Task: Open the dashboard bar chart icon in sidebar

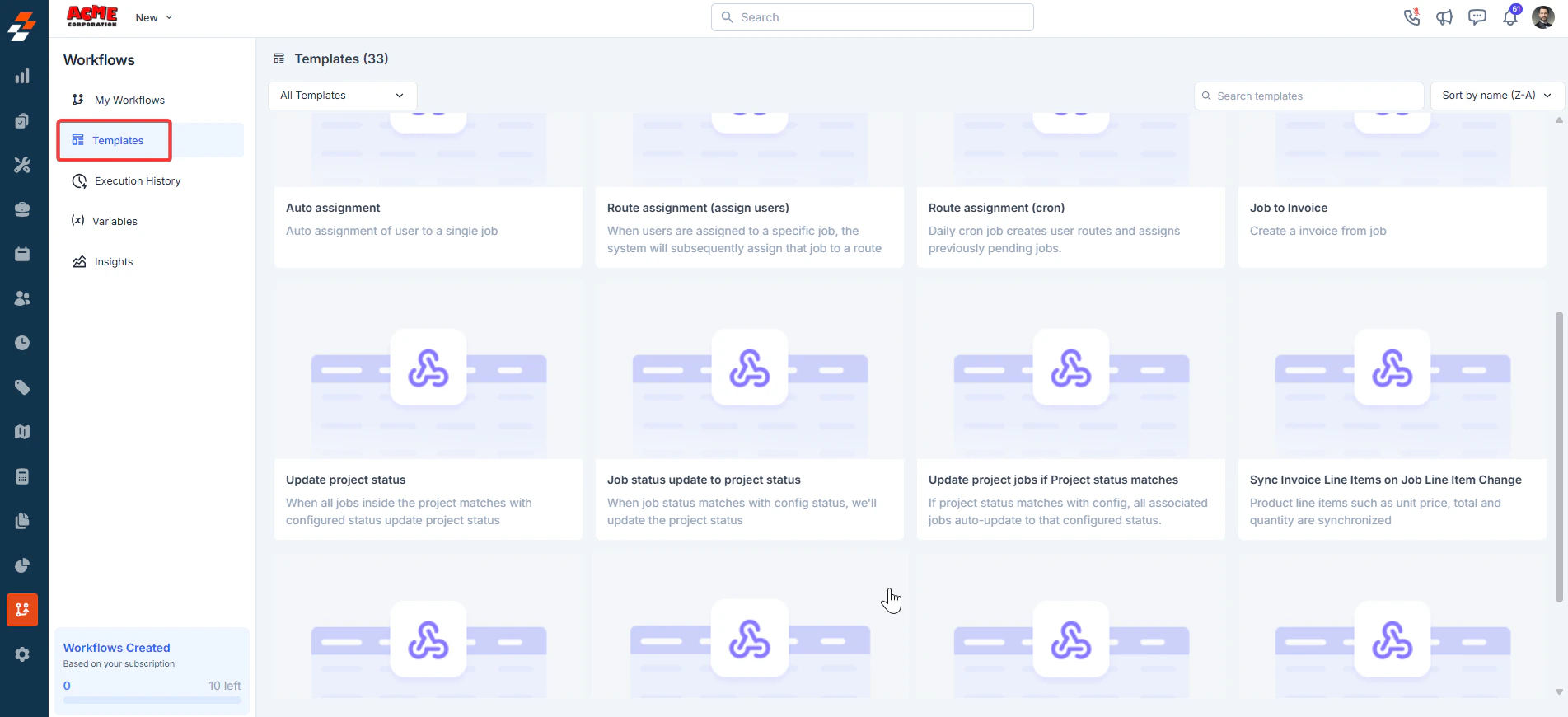Action: 22,77
